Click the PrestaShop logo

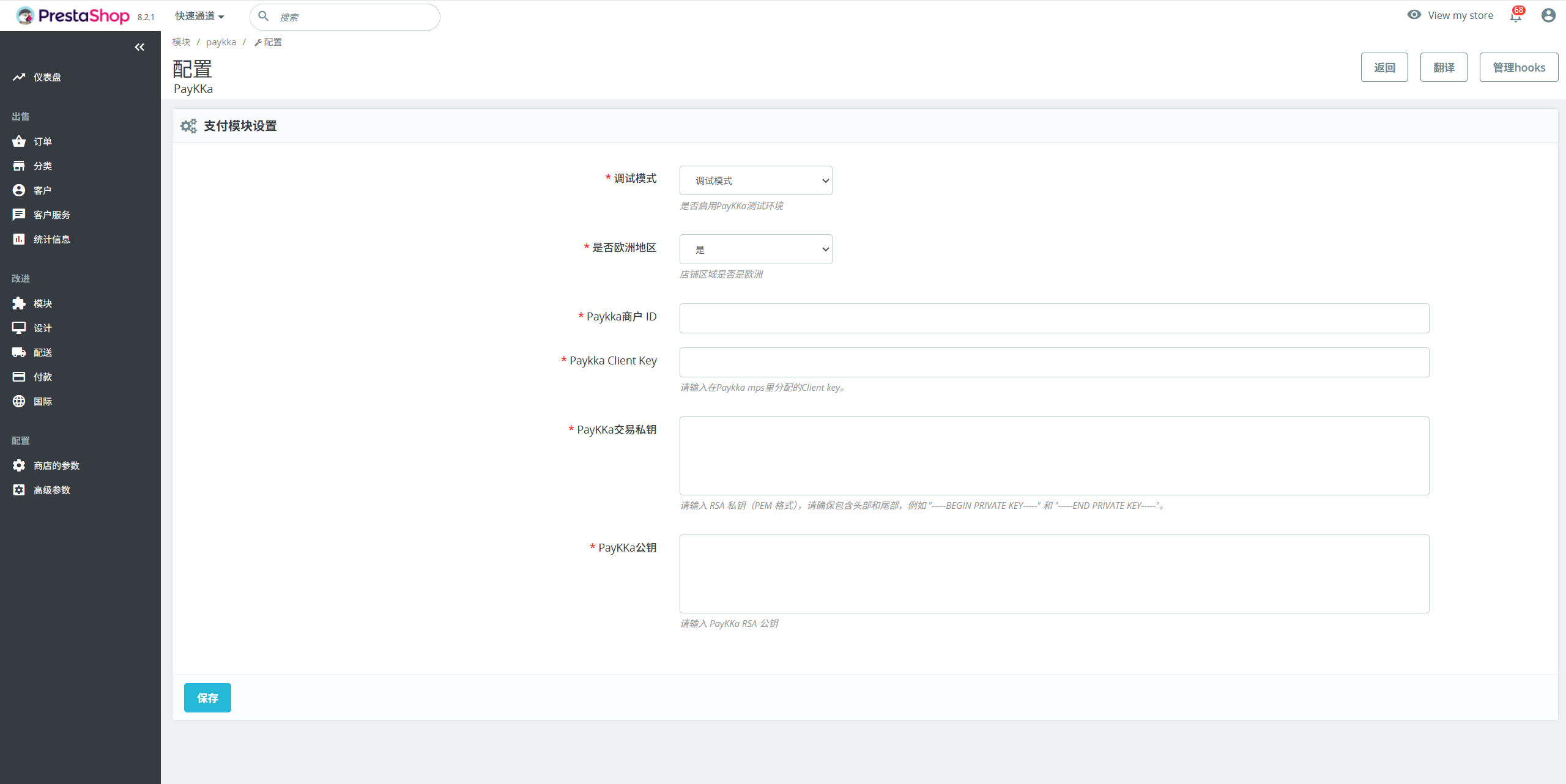tap(73, 16)
